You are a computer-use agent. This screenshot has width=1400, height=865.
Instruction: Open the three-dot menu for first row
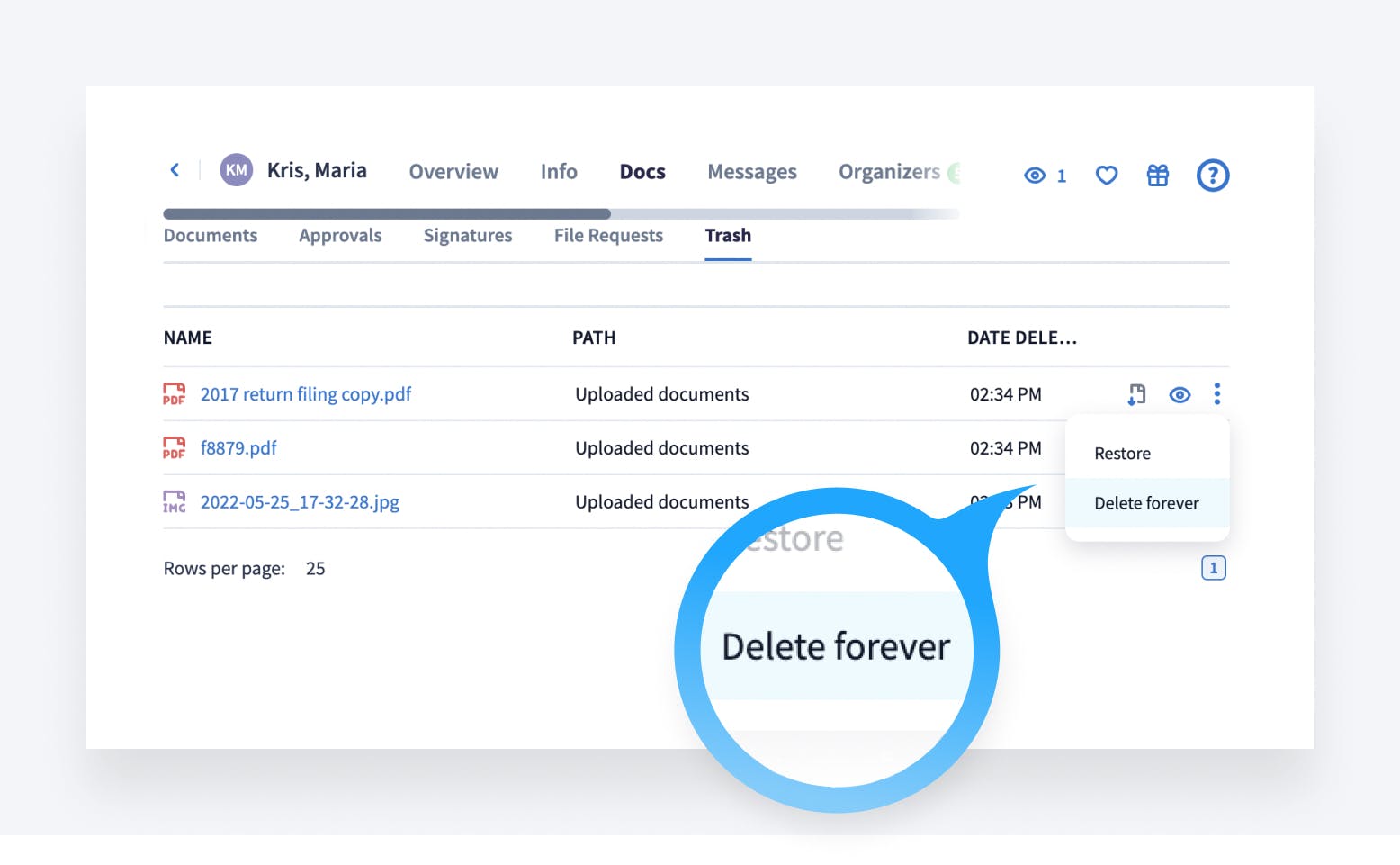point(1217,394)
